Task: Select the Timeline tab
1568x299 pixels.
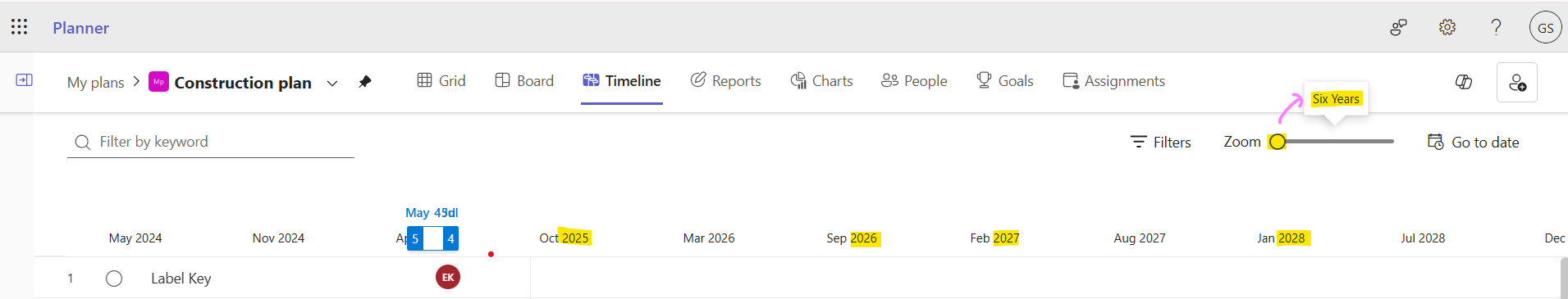Action: tap(622, 81)
